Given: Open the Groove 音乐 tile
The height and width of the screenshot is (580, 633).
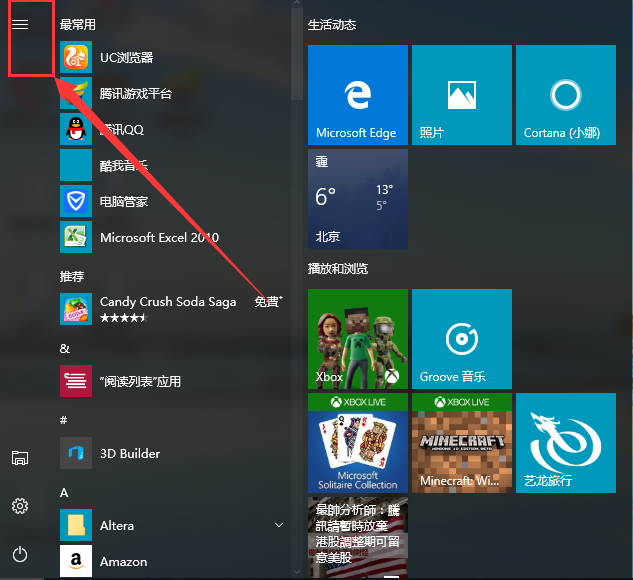Looking at the screenshot, I should tap(462, 339).
